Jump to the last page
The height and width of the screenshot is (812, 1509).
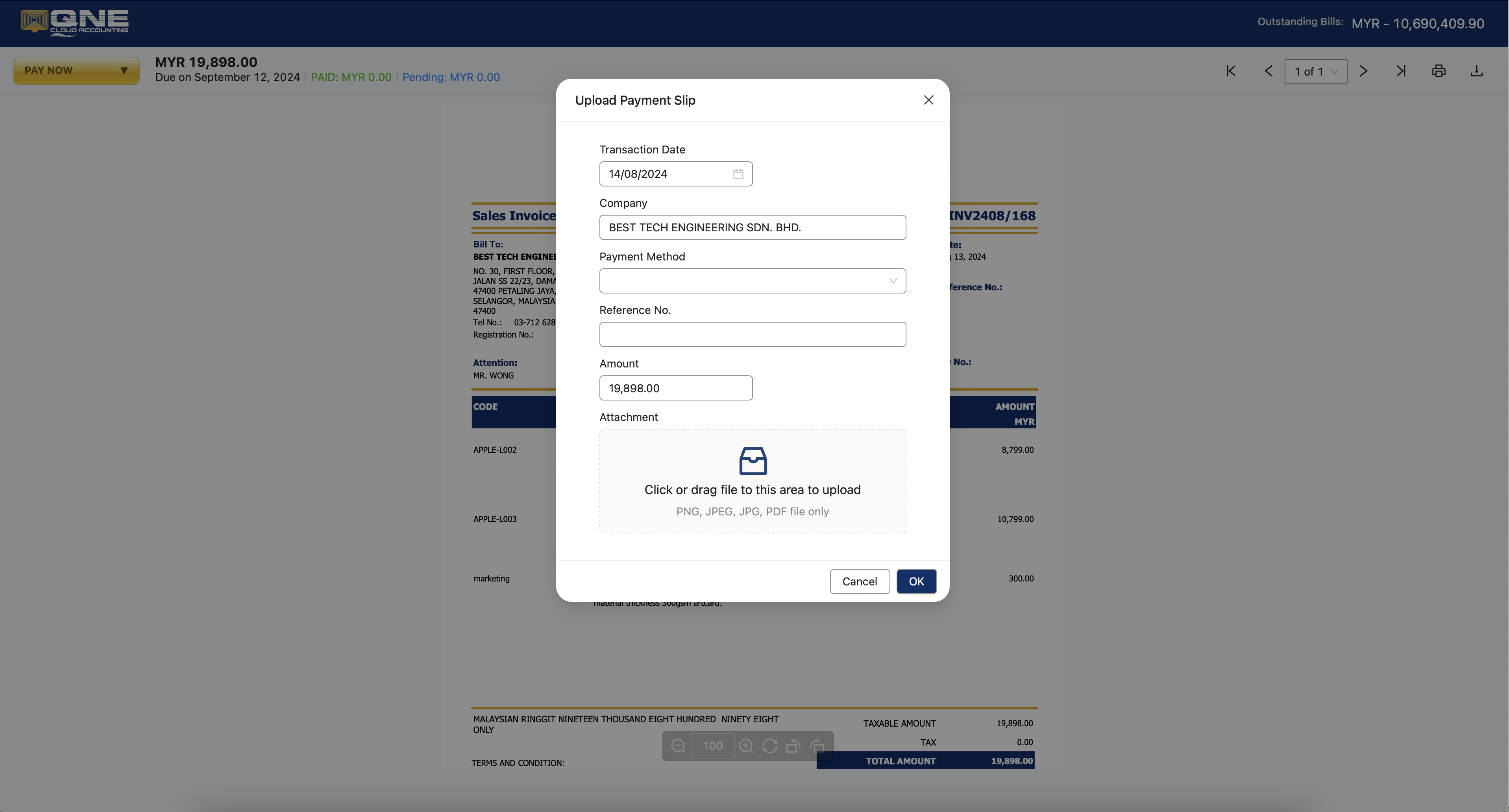click(x=1401, y=72)
